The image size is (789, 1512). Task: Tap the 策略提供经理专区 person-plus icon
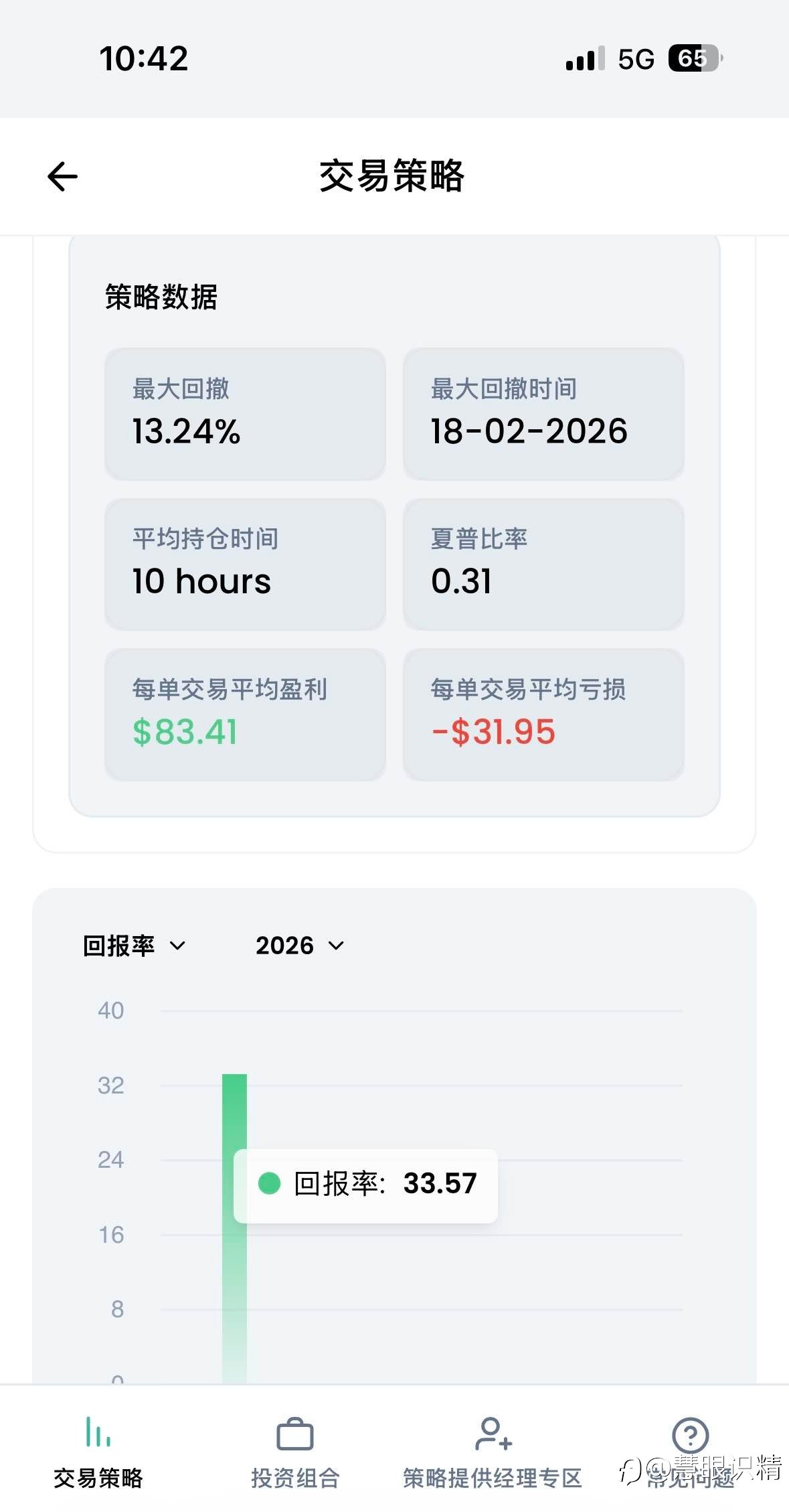(x=493, y=1434)
